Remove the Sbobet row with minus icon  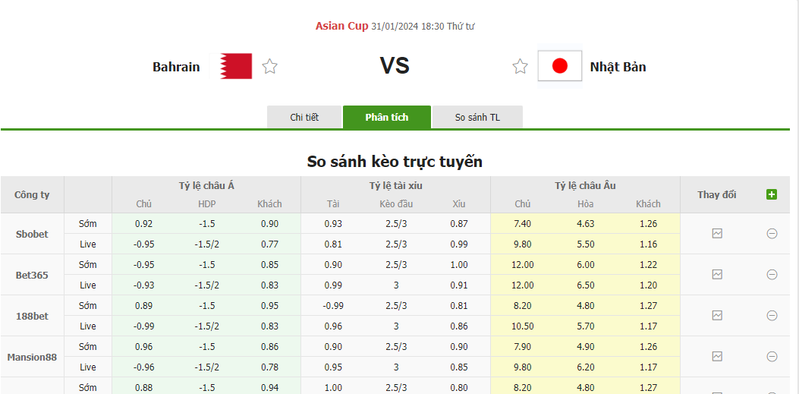click(x=772, y=233)
